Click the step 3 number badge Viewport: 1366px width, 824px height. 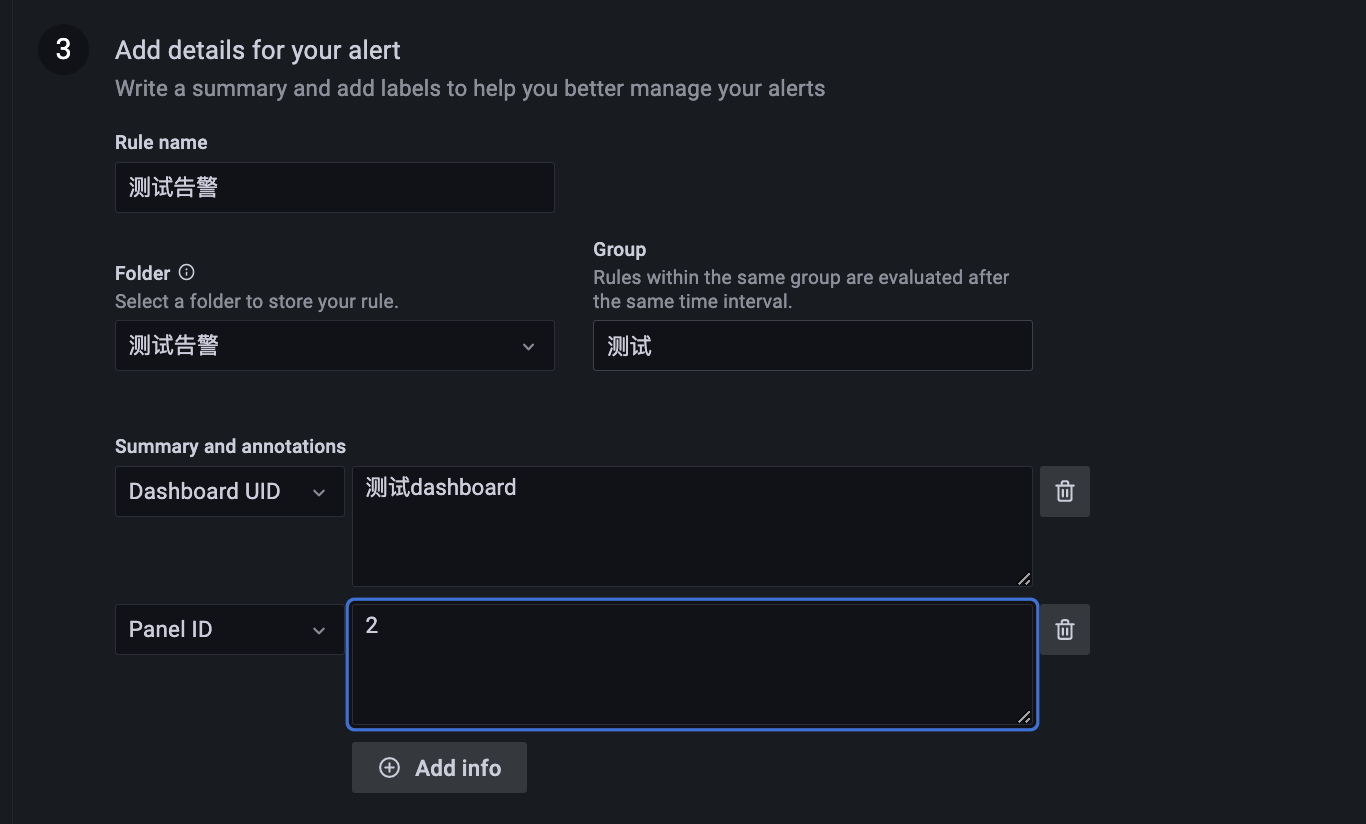[x=63, y=50]
